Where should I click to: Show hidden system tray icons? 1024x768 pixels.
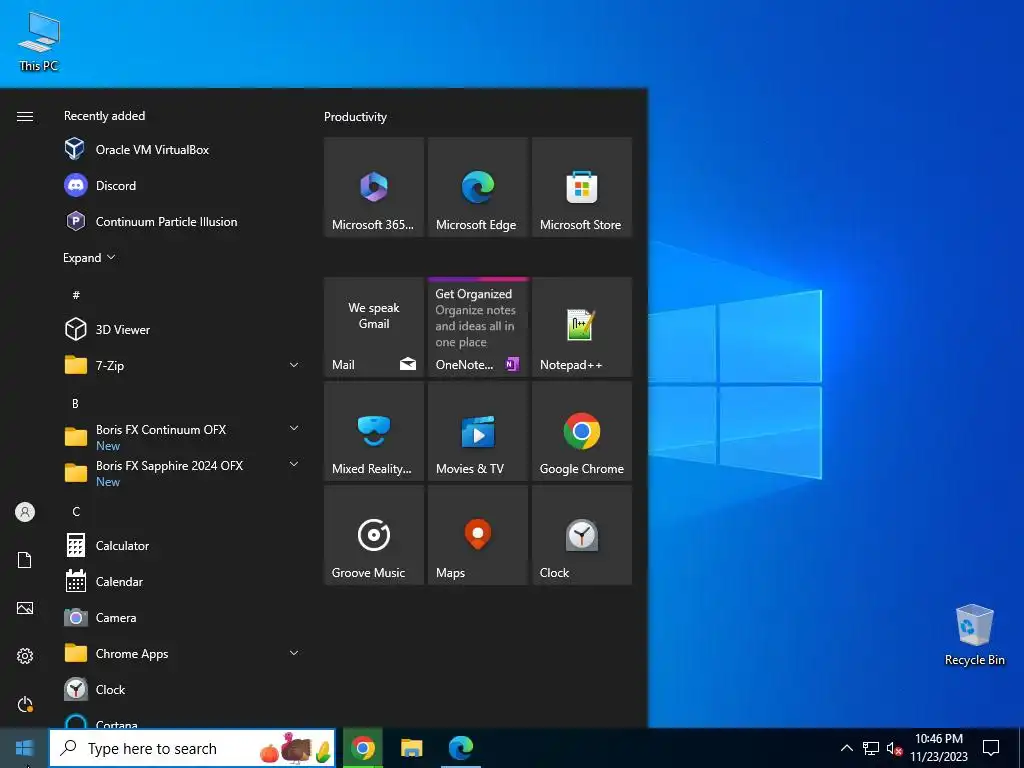(846, 748)
